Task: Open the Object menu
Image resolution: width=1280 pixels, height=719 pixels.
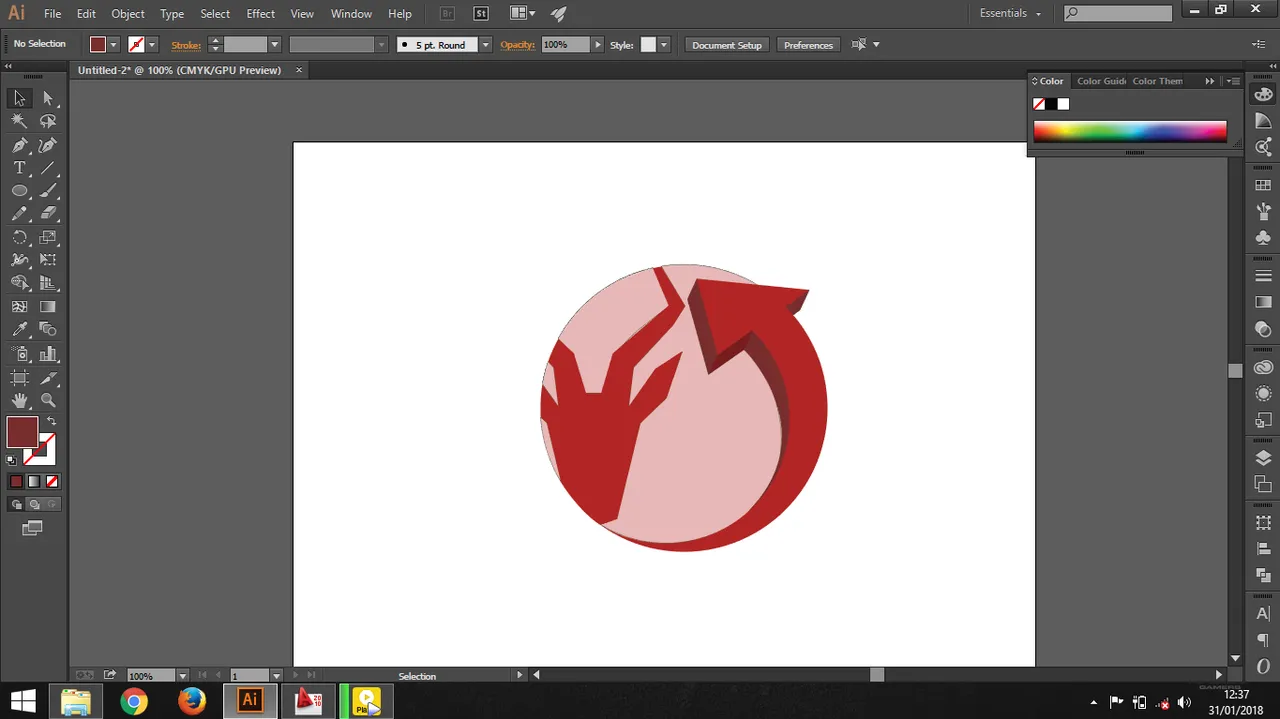Action: [128, 14]
